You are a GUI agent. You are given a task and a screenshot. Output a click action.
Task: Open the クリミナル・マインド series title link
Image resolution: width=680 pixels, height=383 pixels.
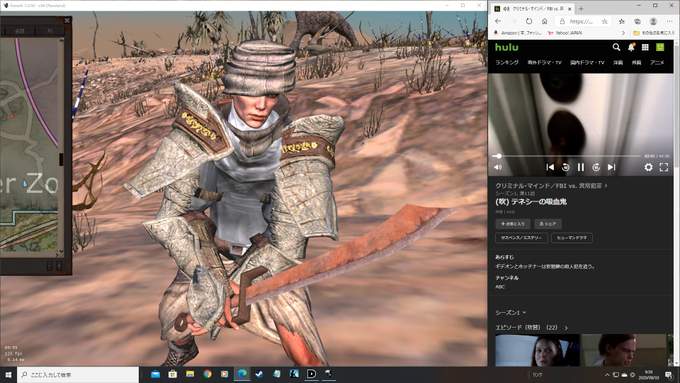[551, 186]
